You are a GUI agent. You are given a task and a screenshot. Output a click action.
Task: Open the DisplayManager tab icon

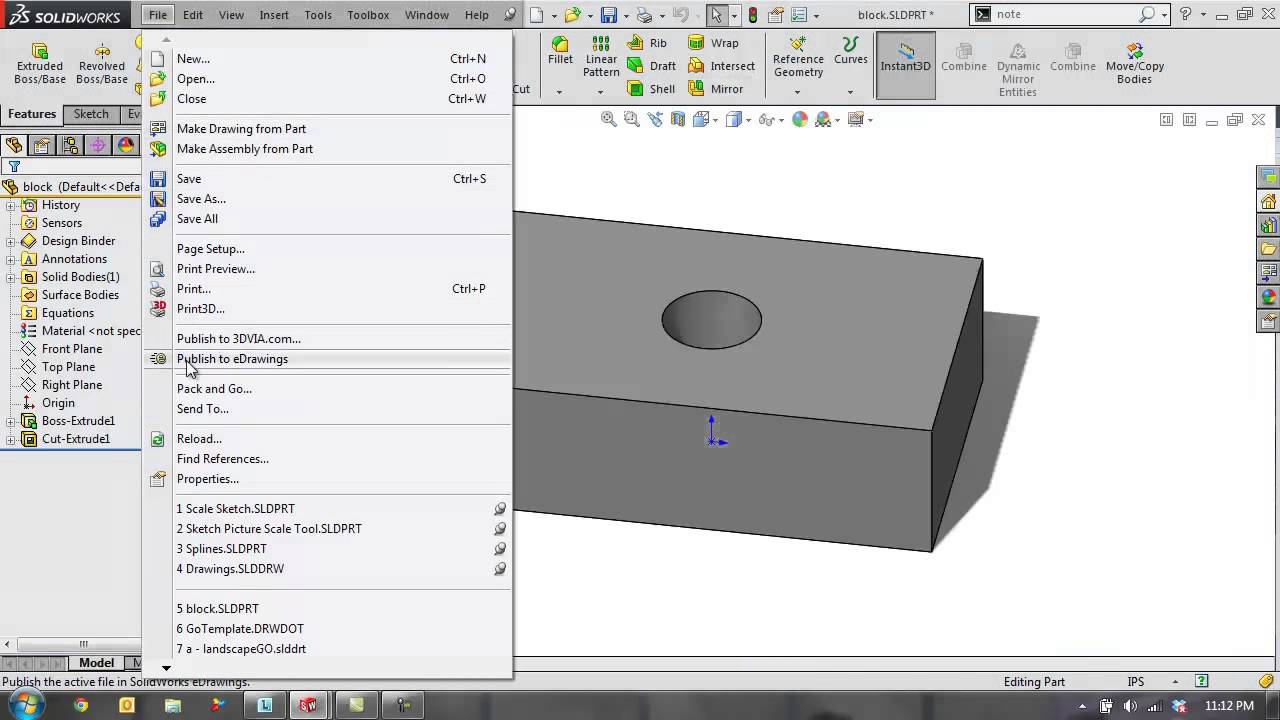pos(126,145)
